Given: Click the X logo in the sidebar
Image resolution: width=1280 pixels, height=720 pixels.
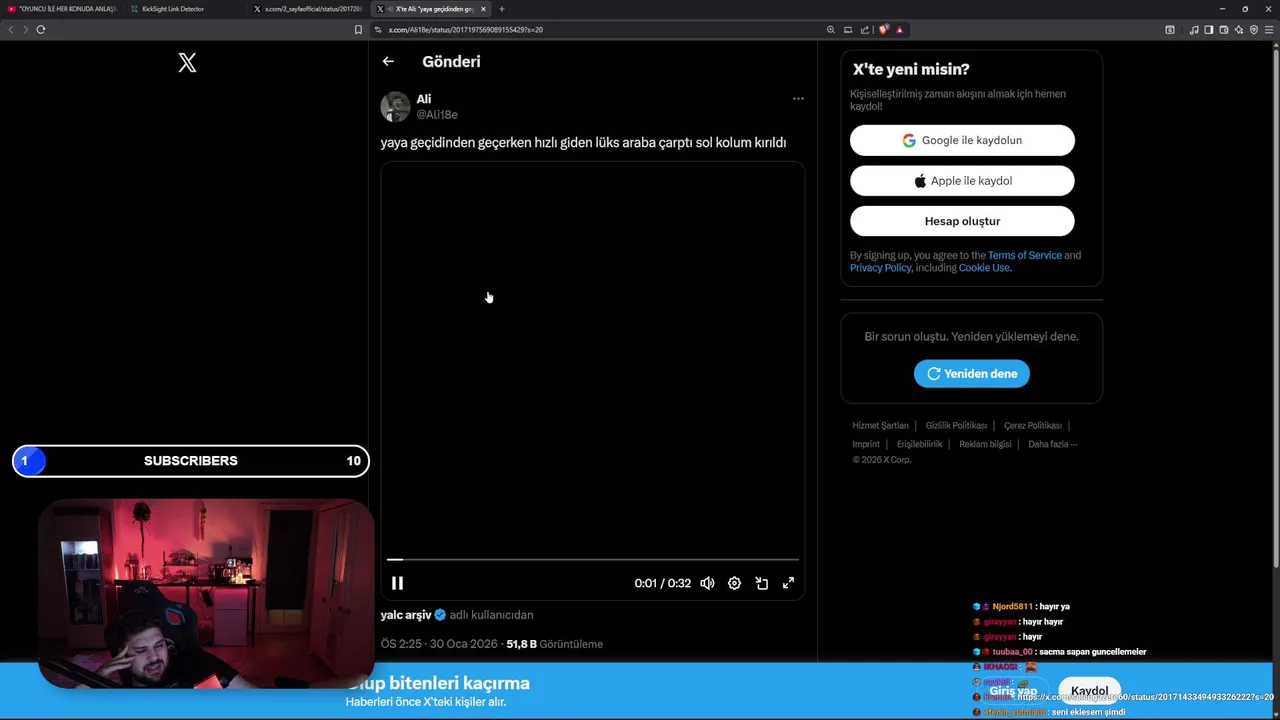Looking at the screenshot, I should (187, 63).
